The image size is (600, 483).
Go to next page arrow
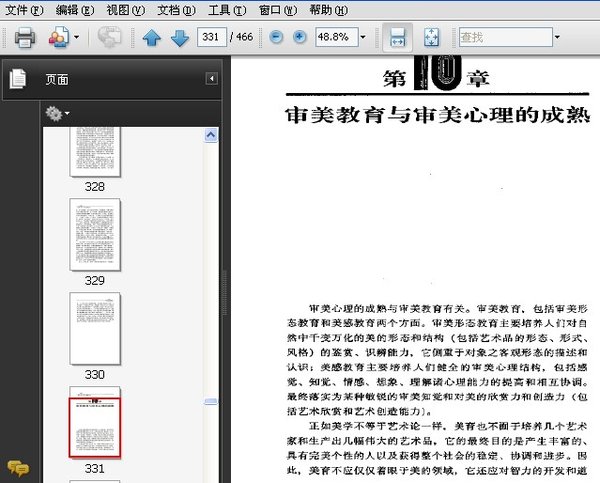pyautogui.click(x=179, y=38)
